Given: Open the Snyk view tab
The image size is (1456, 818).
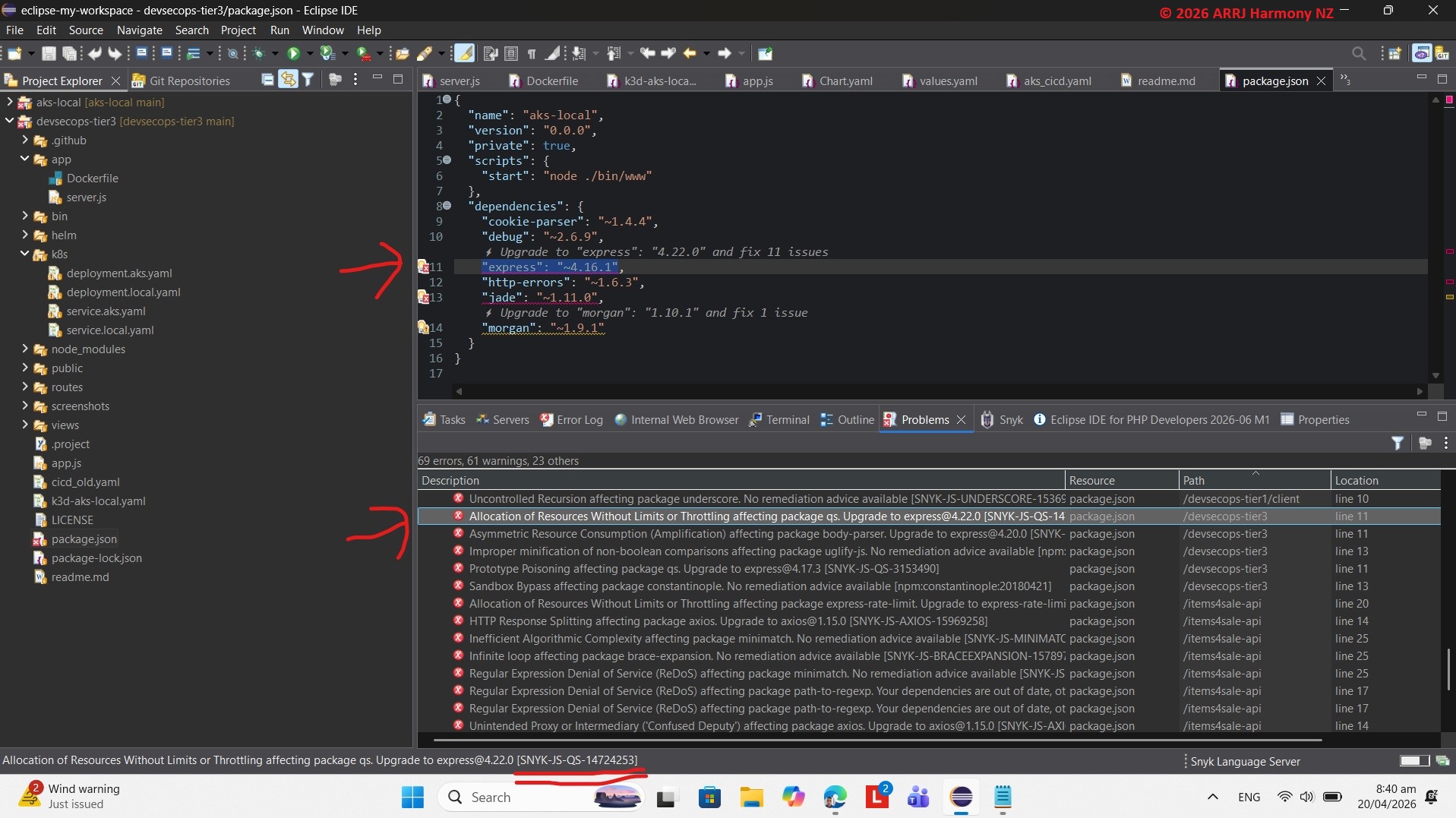Looking at the screenshot, I should [x=1002, y=419].
